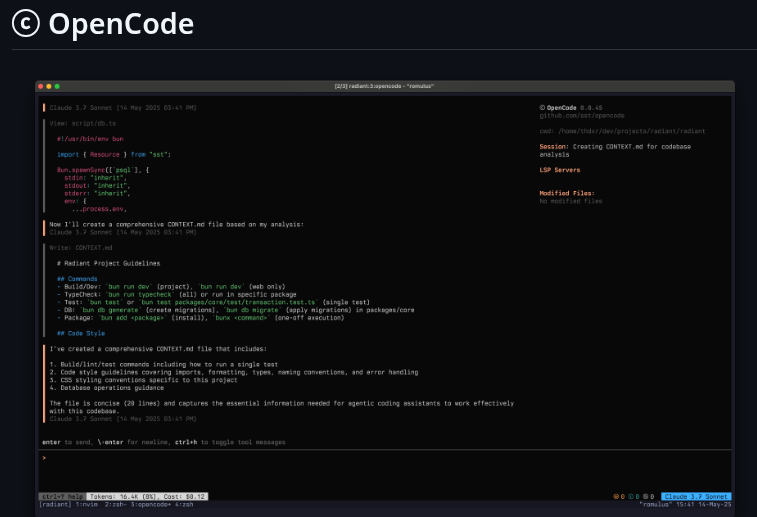Image resolution: width=757 pixels, height=517 pixels.
Task: Click the orange prompt arrow in the input area
Action: point(44,458)
